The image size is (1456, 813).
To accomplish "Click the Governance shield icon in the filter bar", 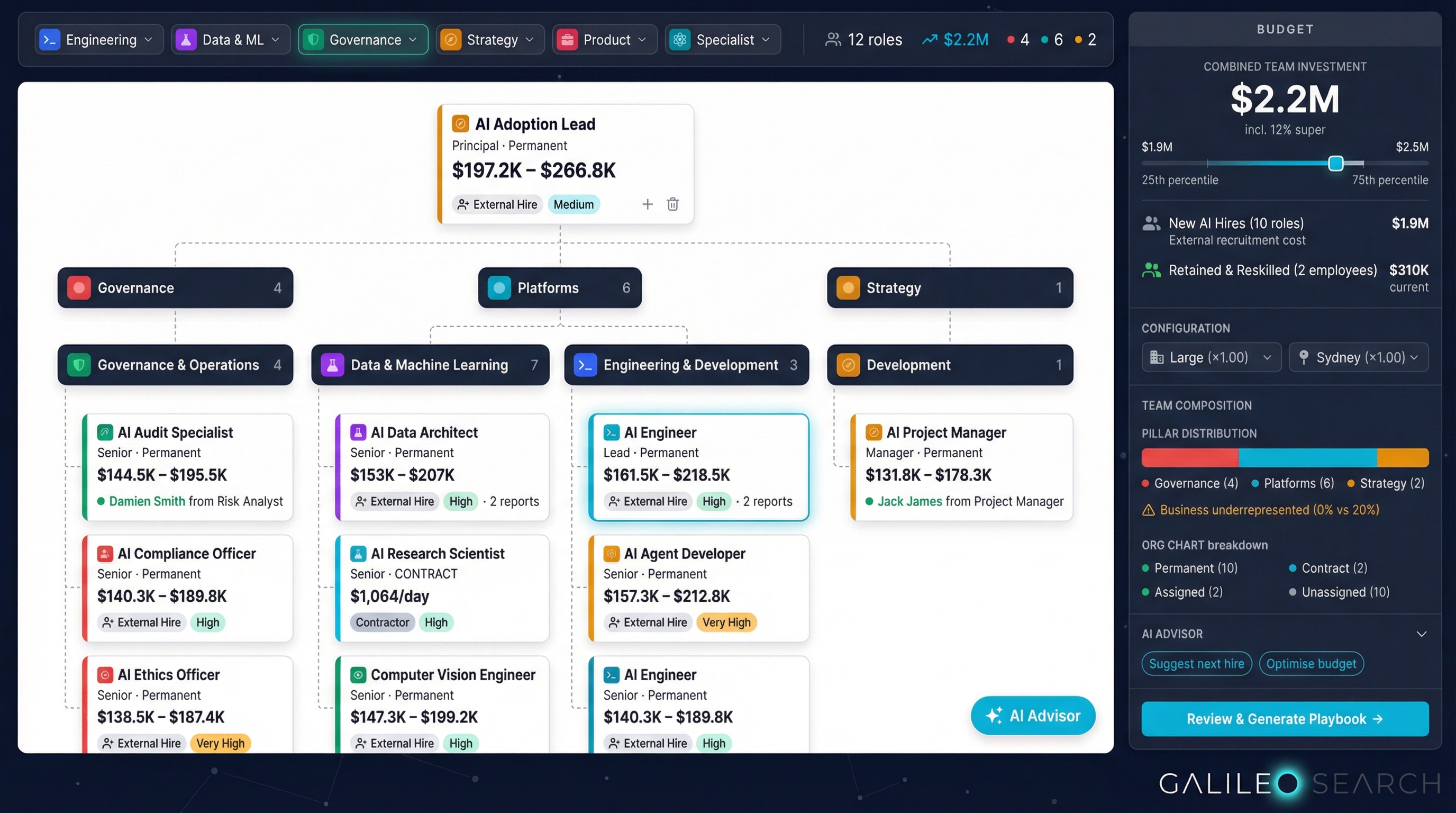I will (x=314, y=39).
